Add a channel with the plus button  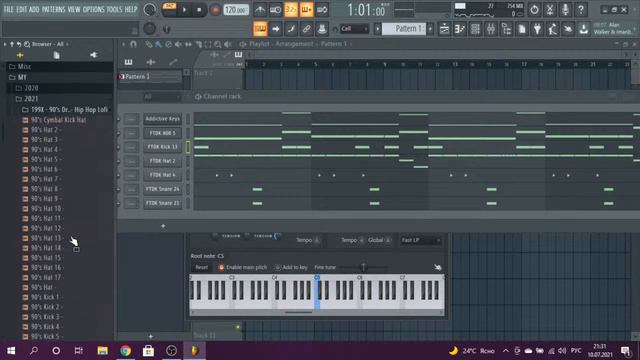163,226
